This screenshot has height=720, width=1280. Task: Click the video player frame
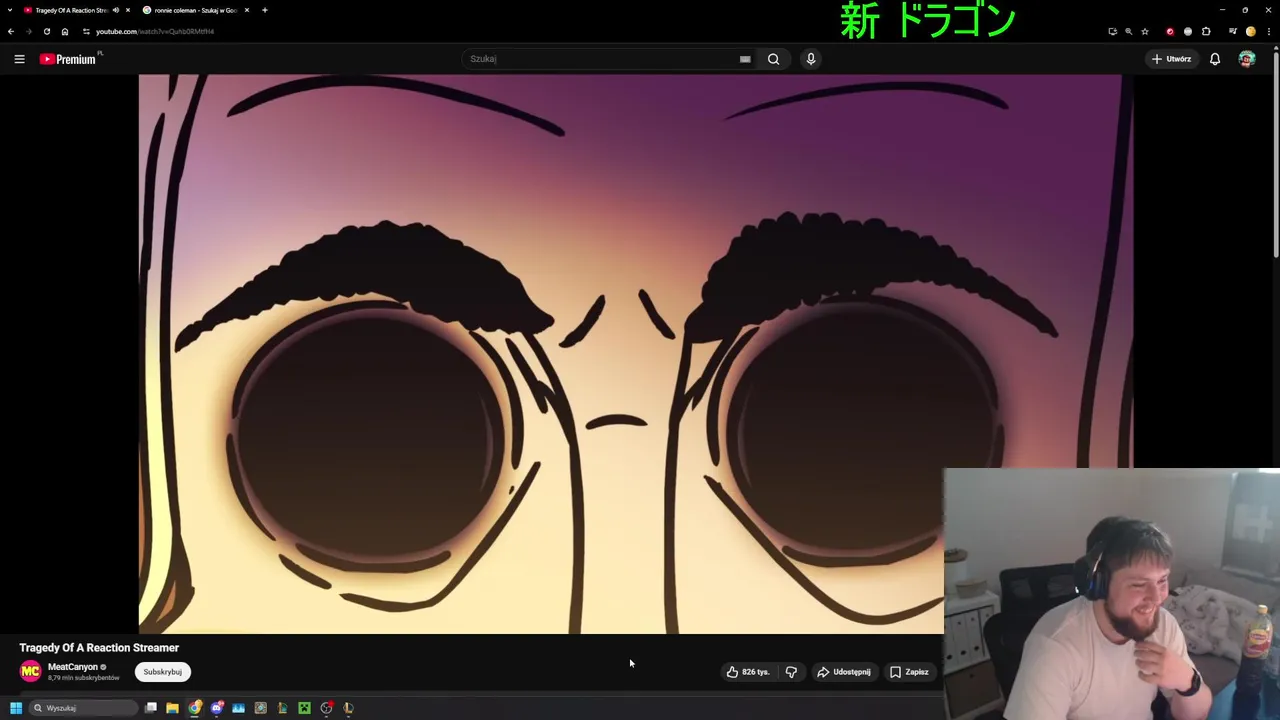pos(636,354)
